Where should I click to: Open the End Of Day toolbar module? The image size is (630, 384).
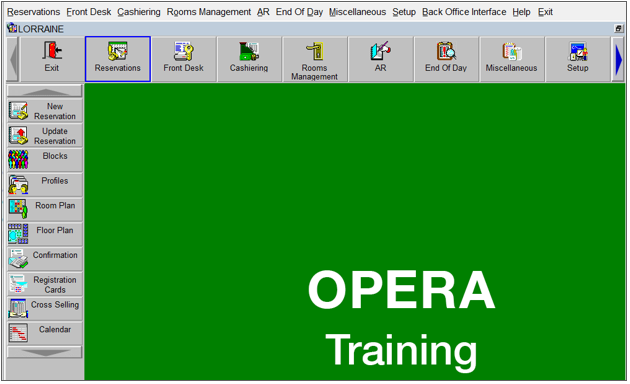pos(446,59)
